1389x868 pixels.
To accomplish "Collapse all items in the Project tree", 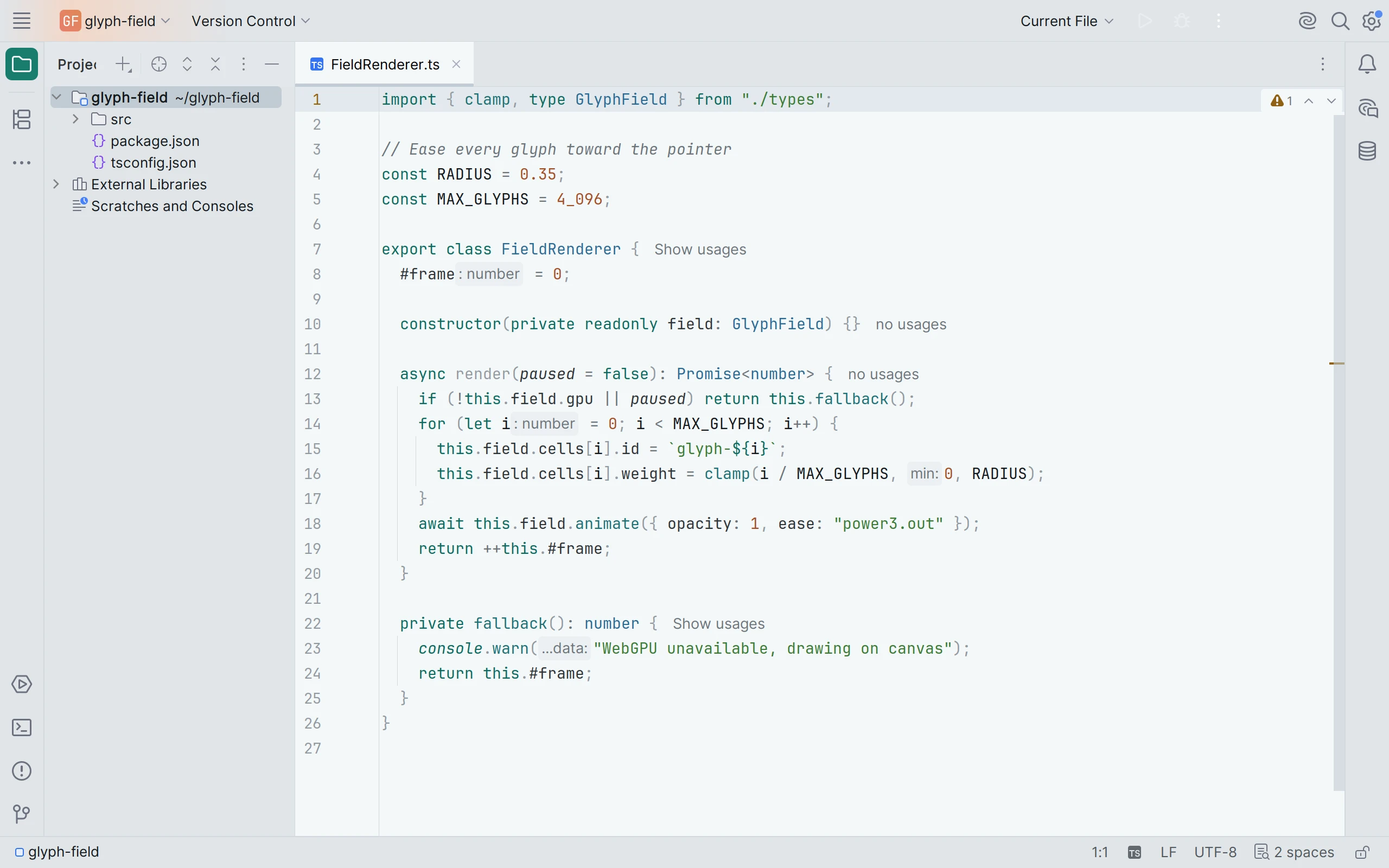I will [x=215, y=65].
